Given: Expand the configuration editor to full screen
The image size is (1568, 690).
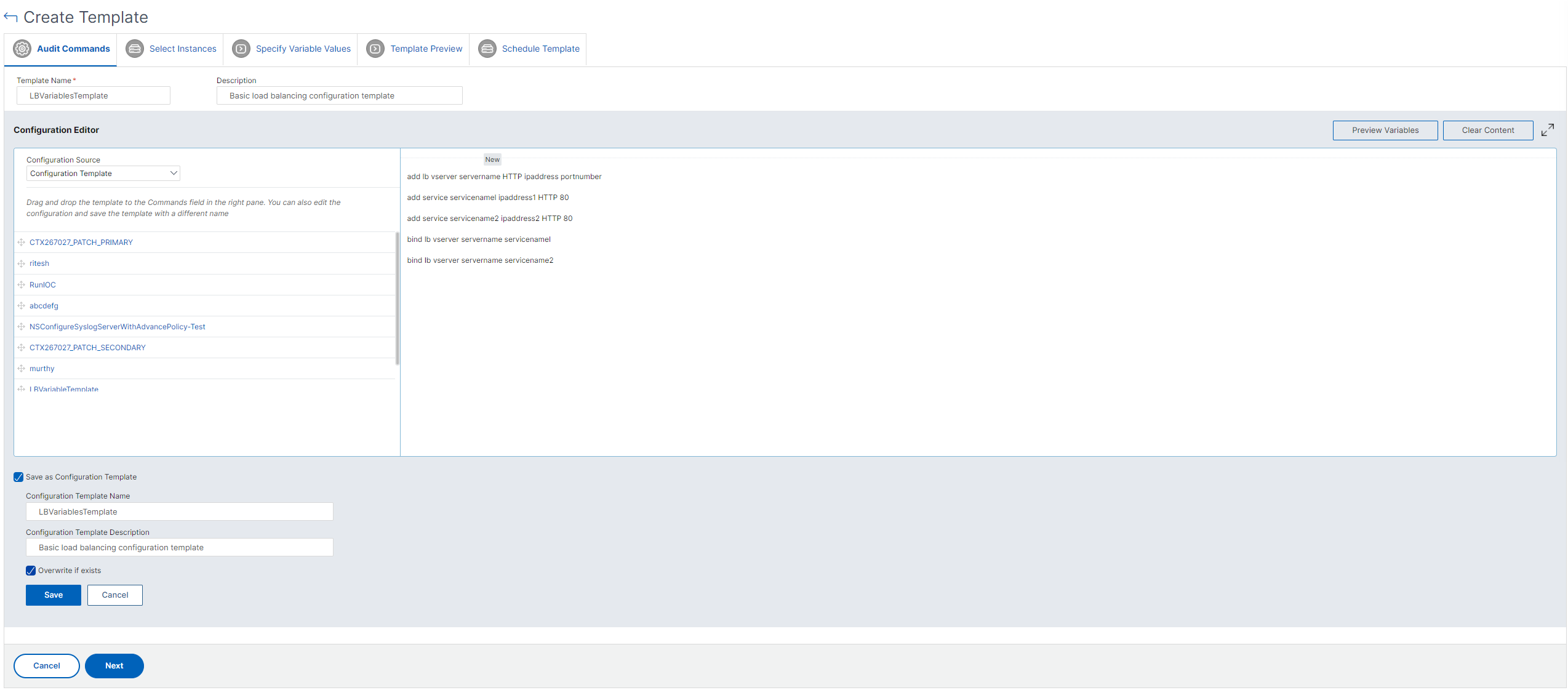Looking at the screenshot, I should point(1548,130).
